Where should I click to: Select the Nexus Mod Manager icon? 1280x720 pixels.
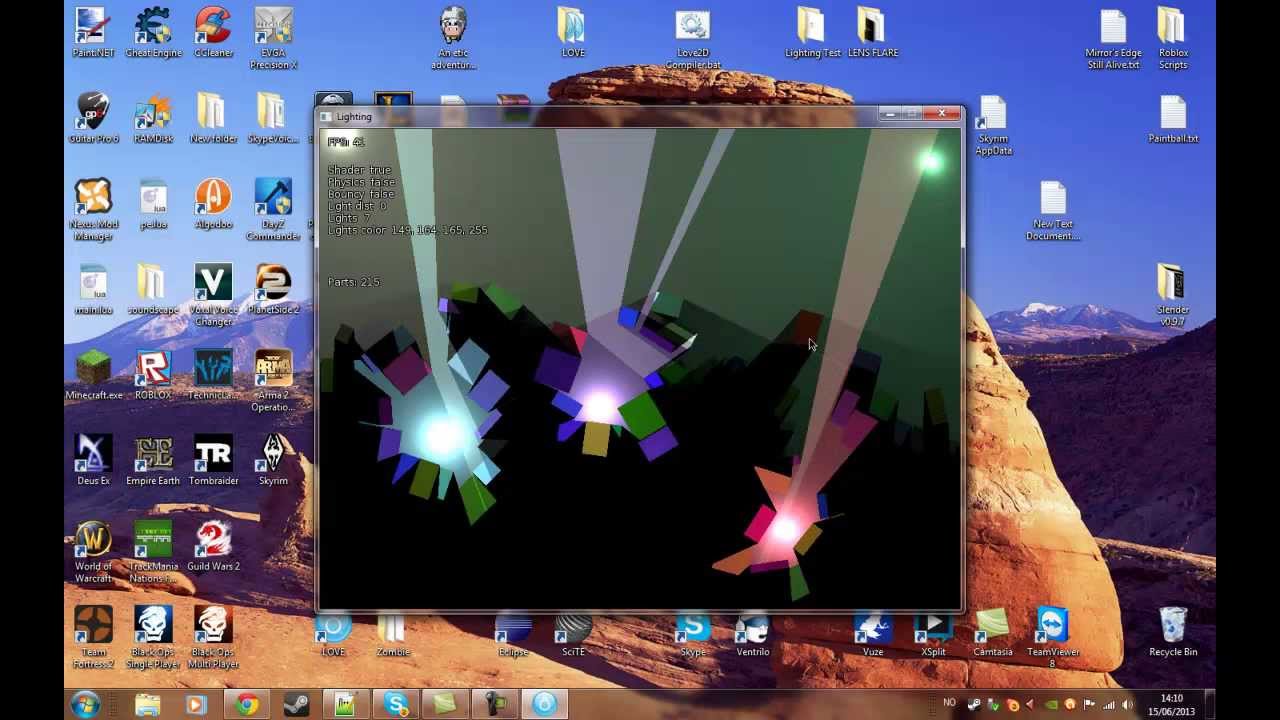coord(93,211)
